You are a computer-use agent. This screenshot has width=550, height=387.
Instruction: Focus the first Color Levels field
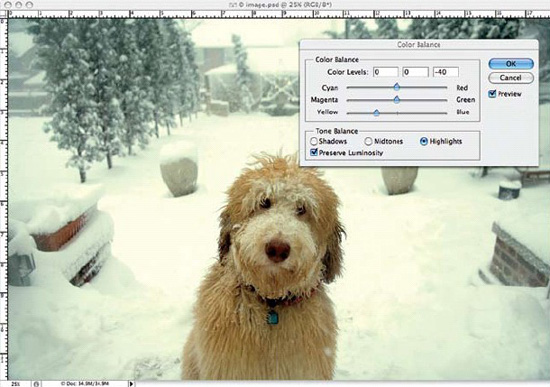385,72
